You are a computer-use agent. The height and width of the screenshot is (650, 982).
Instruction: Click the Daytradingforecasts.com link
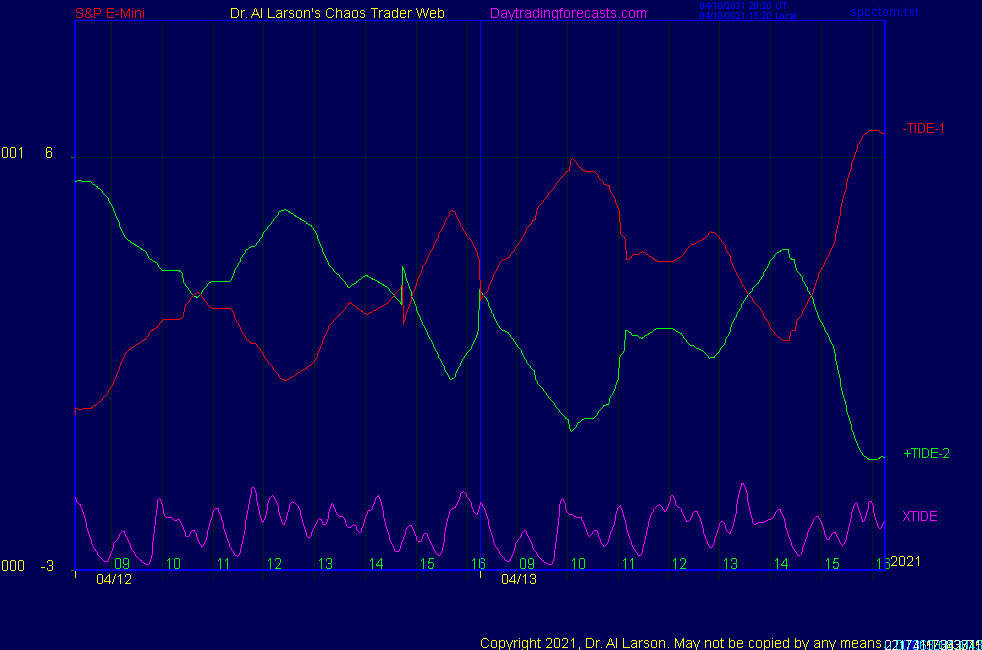pos(568,13)
